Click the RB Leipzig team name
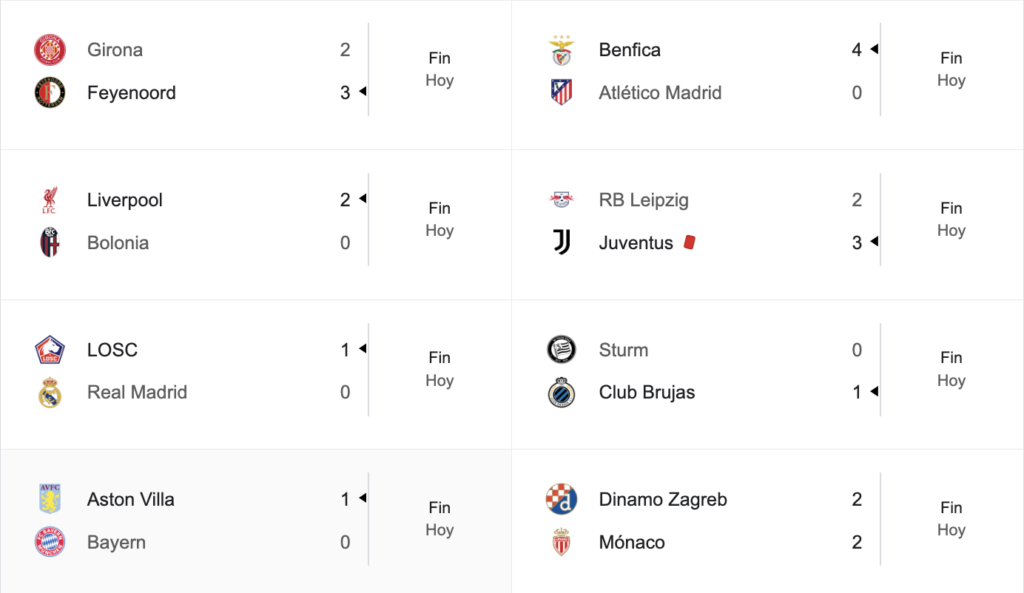1024x593 pixels. click(x=643, y=200)
